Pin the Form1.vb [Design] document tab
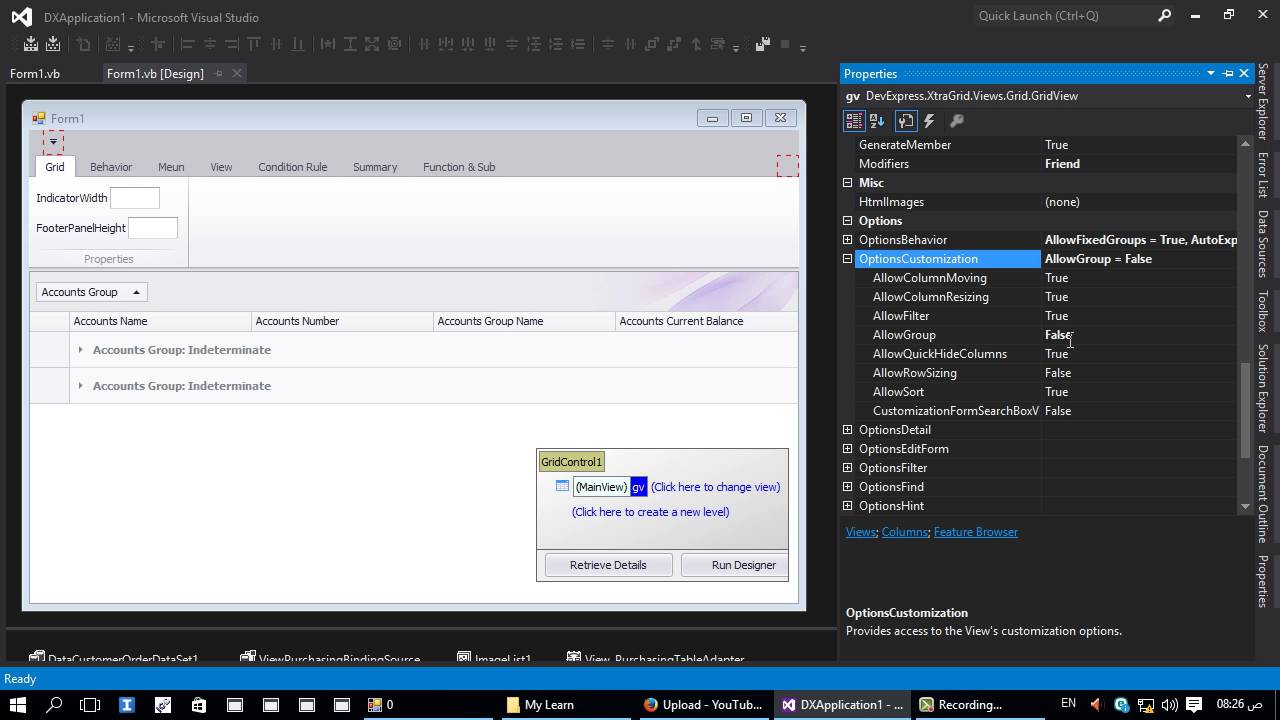Image resolution: width=1280 pixels, height=720 pixels. tap(219, 73)
